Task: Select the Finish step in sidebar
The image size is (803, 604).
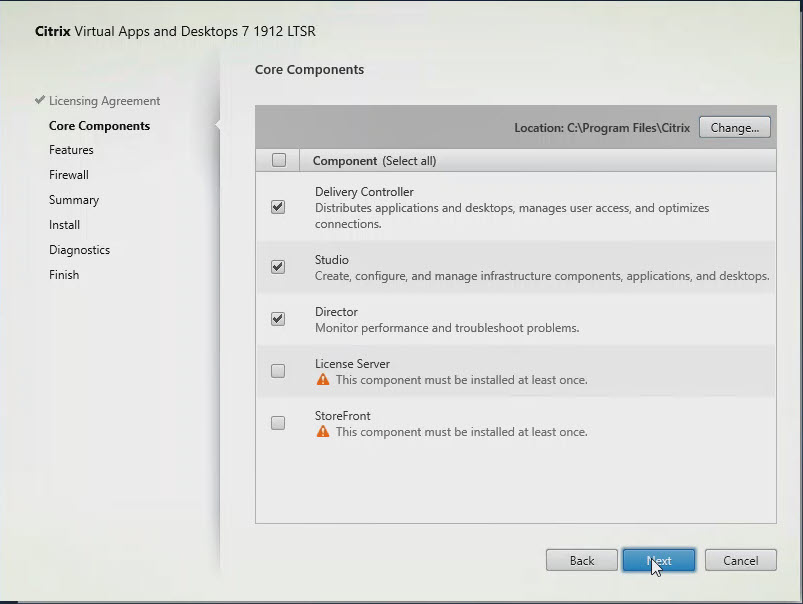Action: [x=64, y=275]
